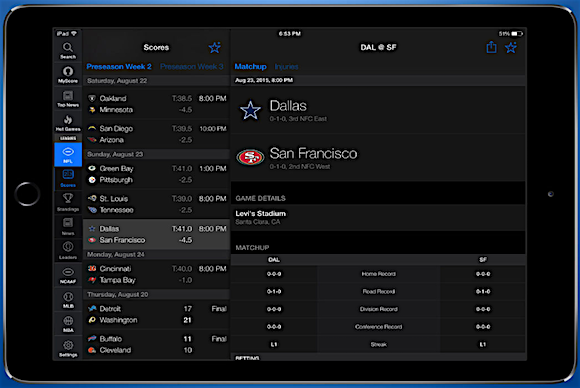The width and height of the screenshot is (580, 388).
Task: Open Top News sidebar icon
Action: pos(68,99)
